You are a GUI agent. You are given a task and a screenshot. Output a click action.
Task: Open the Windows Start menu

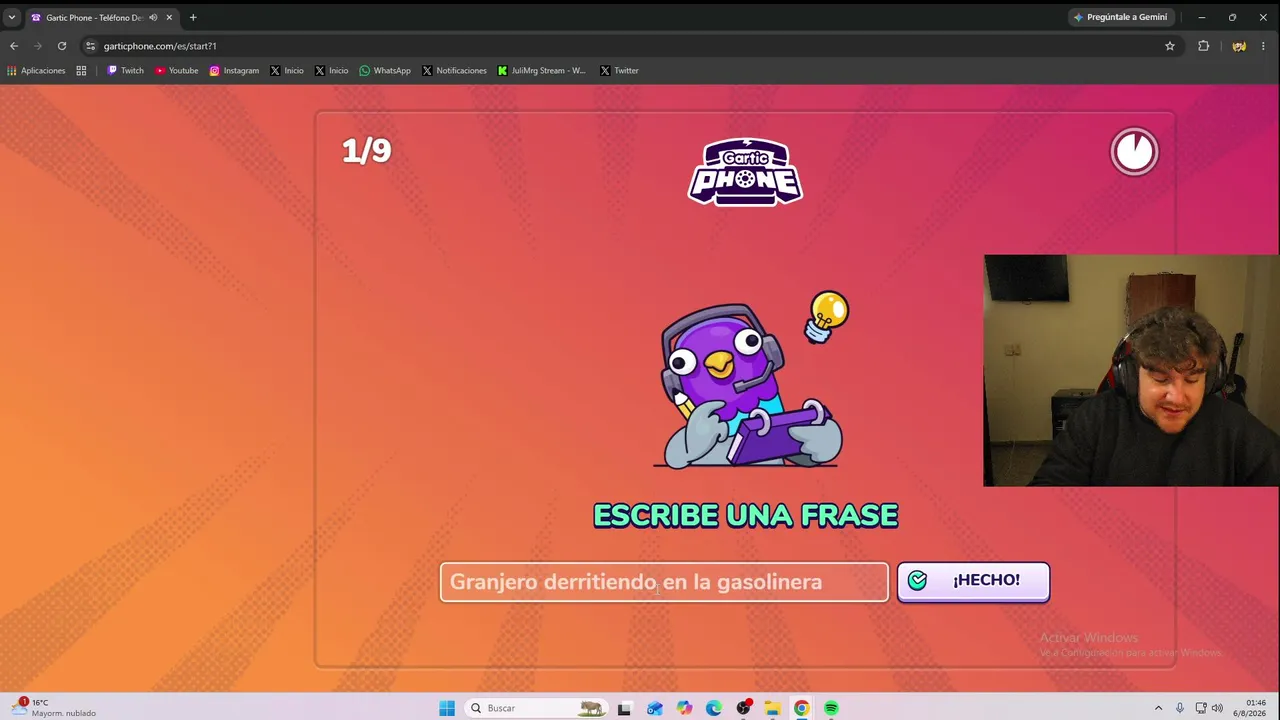click(447, 708)
